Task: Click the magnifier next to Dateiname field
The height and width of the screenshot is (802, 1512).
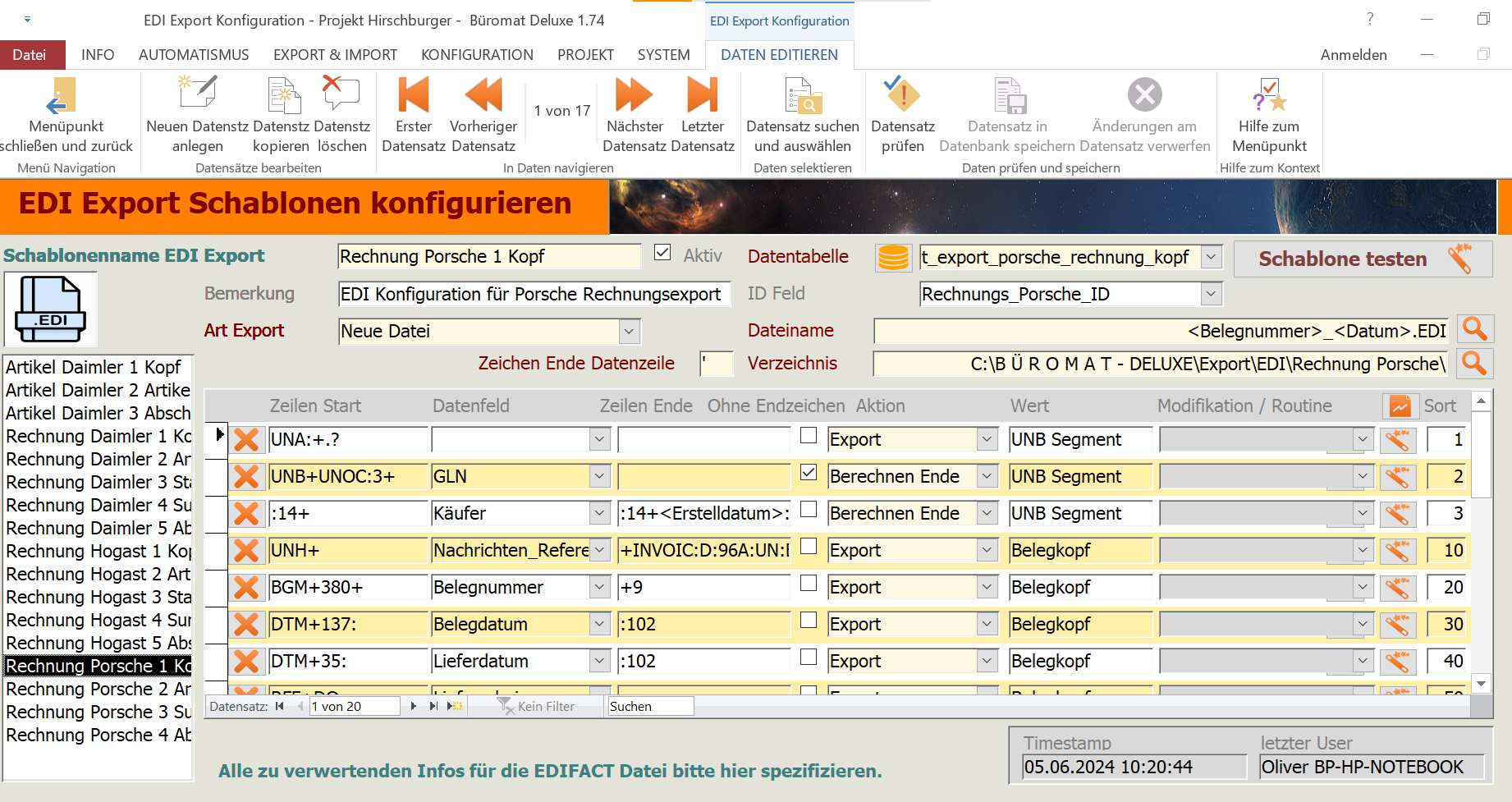Action: pyautogui.click(x=1474, y=330)
